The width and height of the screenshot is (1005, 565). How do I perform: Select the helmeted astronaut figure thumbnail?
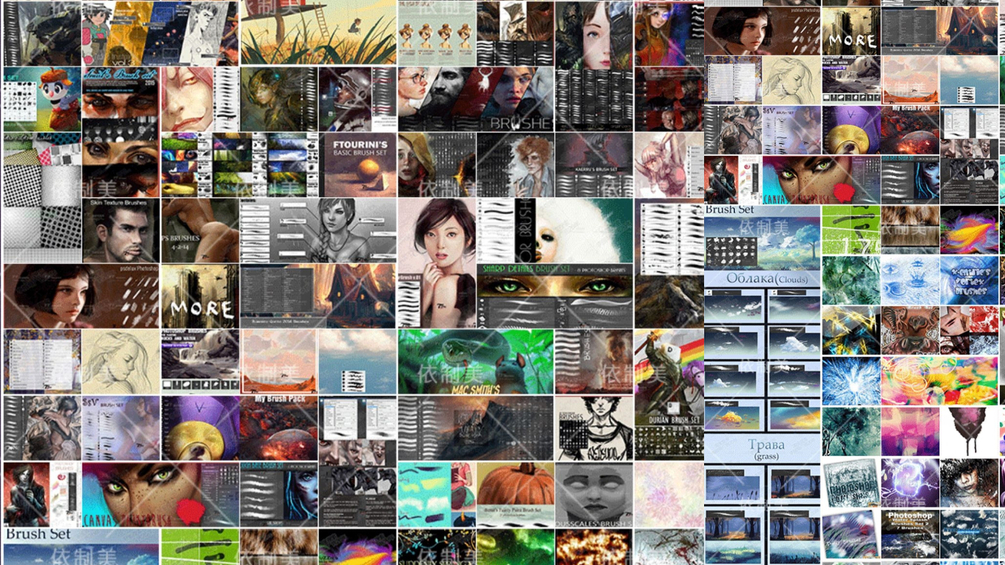tap(357, 99)
